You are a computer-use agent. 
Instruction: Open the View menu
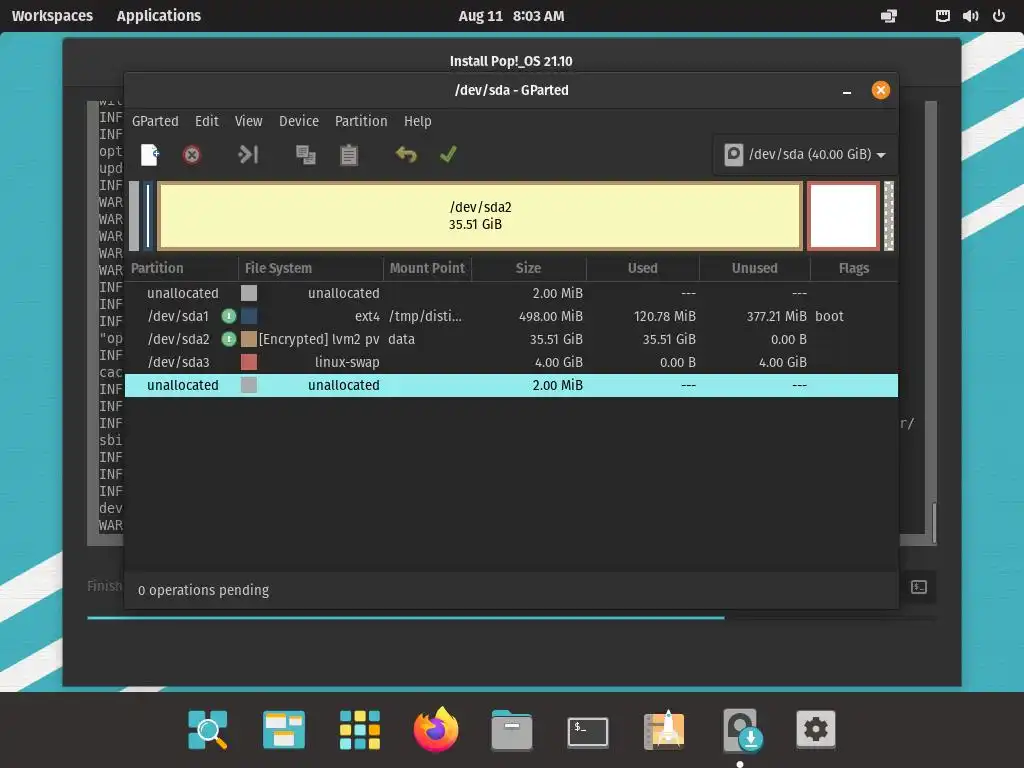pos(248,121)
